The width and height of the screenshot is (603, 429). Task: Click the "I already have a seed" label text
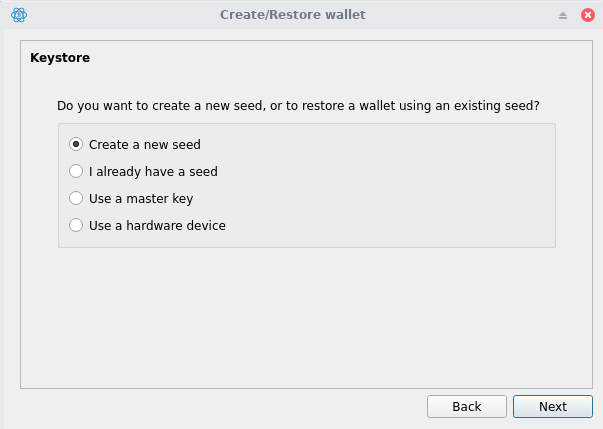coord(153,171)
